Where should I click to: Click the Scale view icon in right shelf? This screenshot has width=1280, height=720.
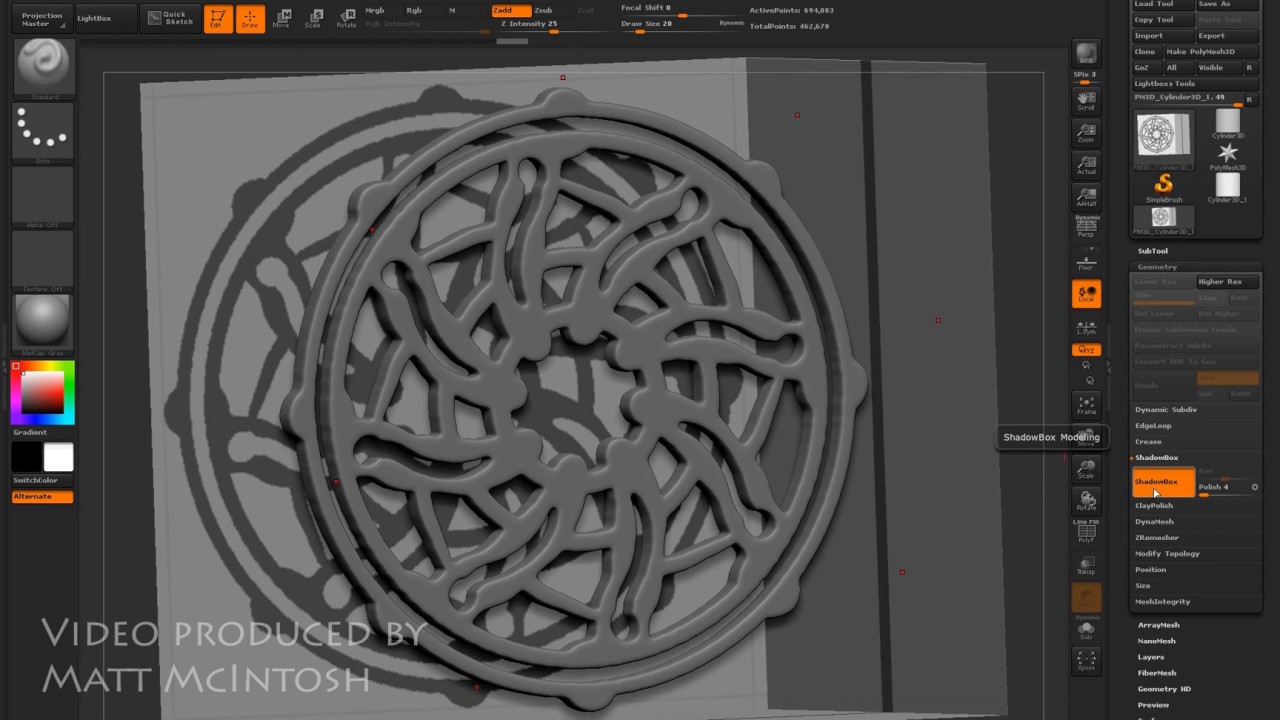[1086, 469]
